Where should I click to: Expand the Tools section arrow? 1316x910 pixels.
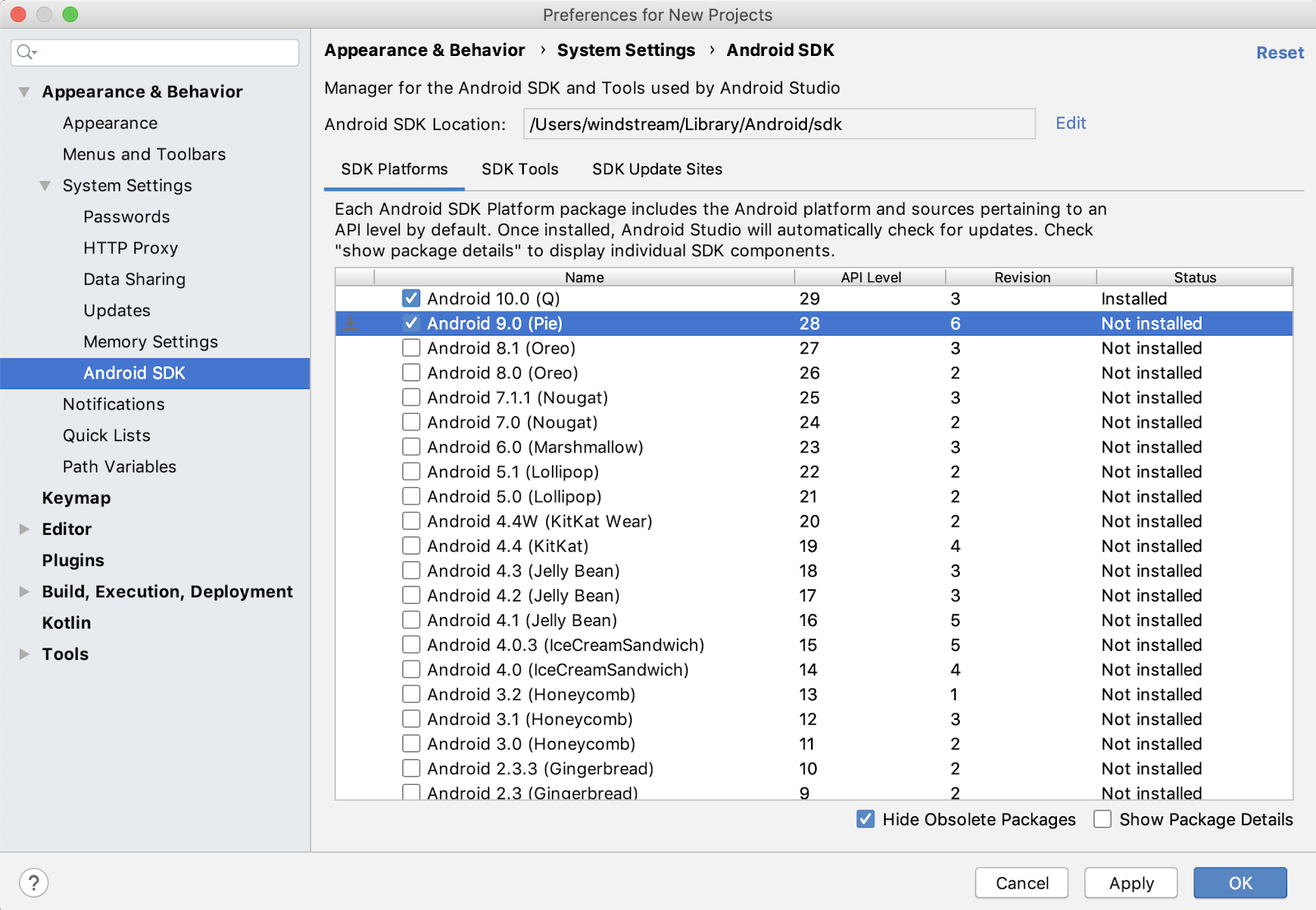coord(24,654)
